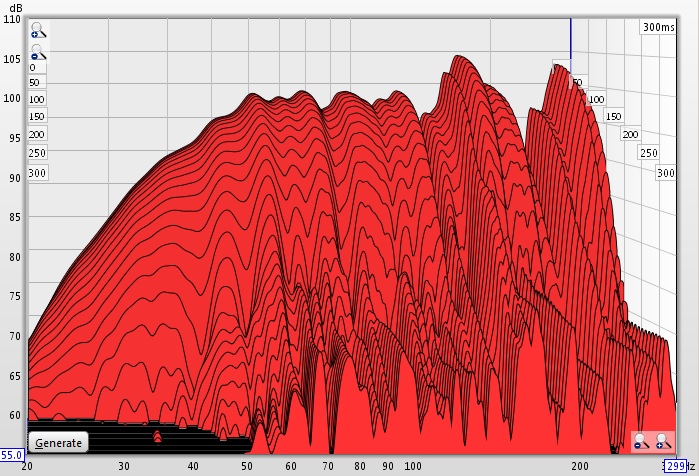Click the 250 label on right time scale
Screen dimensions: 699x476
(649, 153)
